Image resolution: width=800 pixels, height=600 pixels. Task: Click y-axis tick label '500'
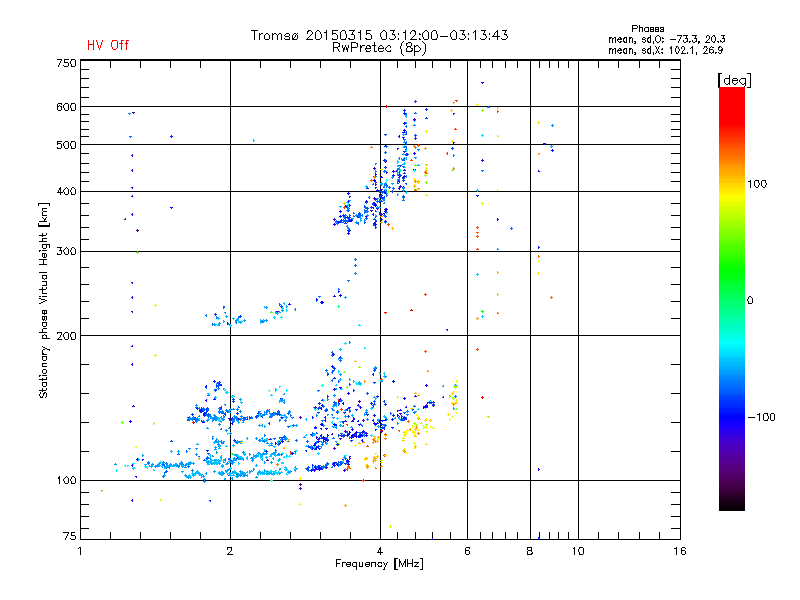66,145
